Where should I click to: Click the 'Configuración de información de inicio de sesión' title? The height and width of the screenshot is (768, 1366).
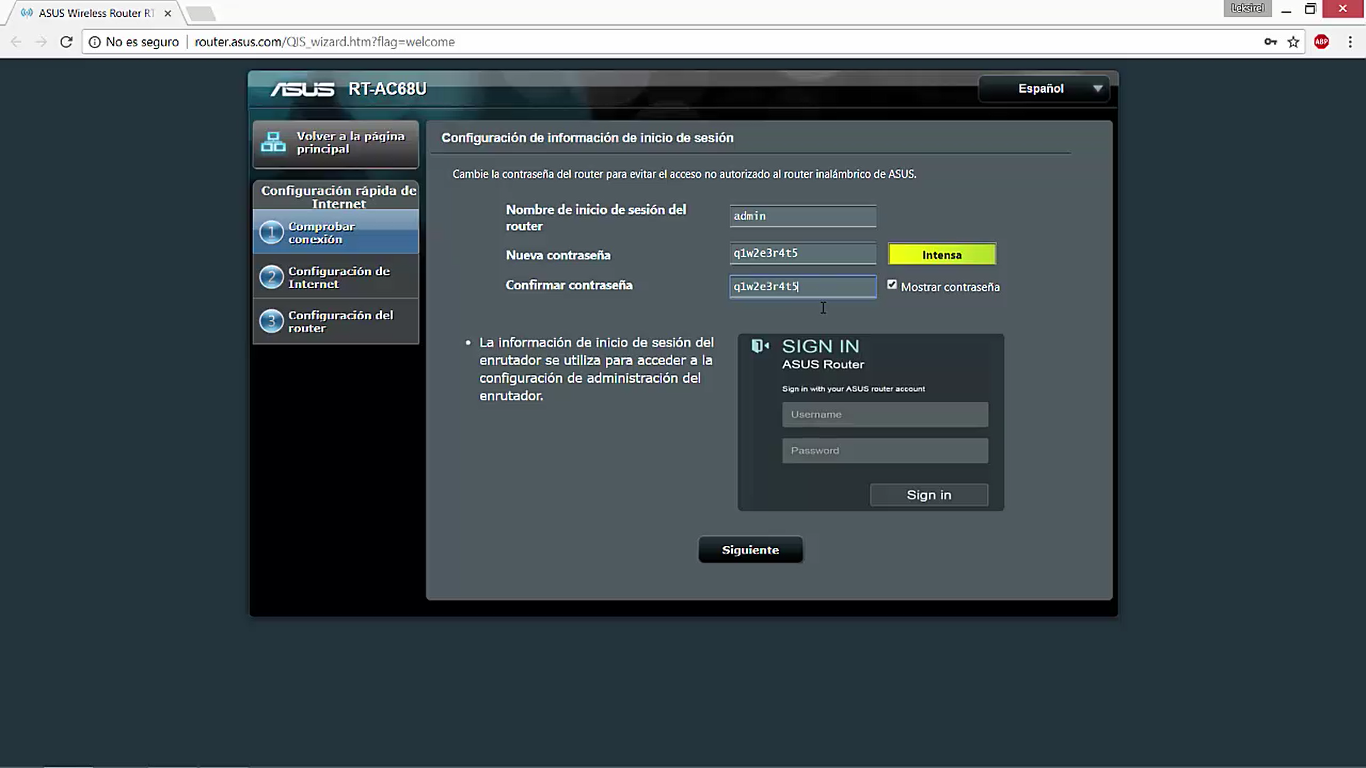(588, 138)
